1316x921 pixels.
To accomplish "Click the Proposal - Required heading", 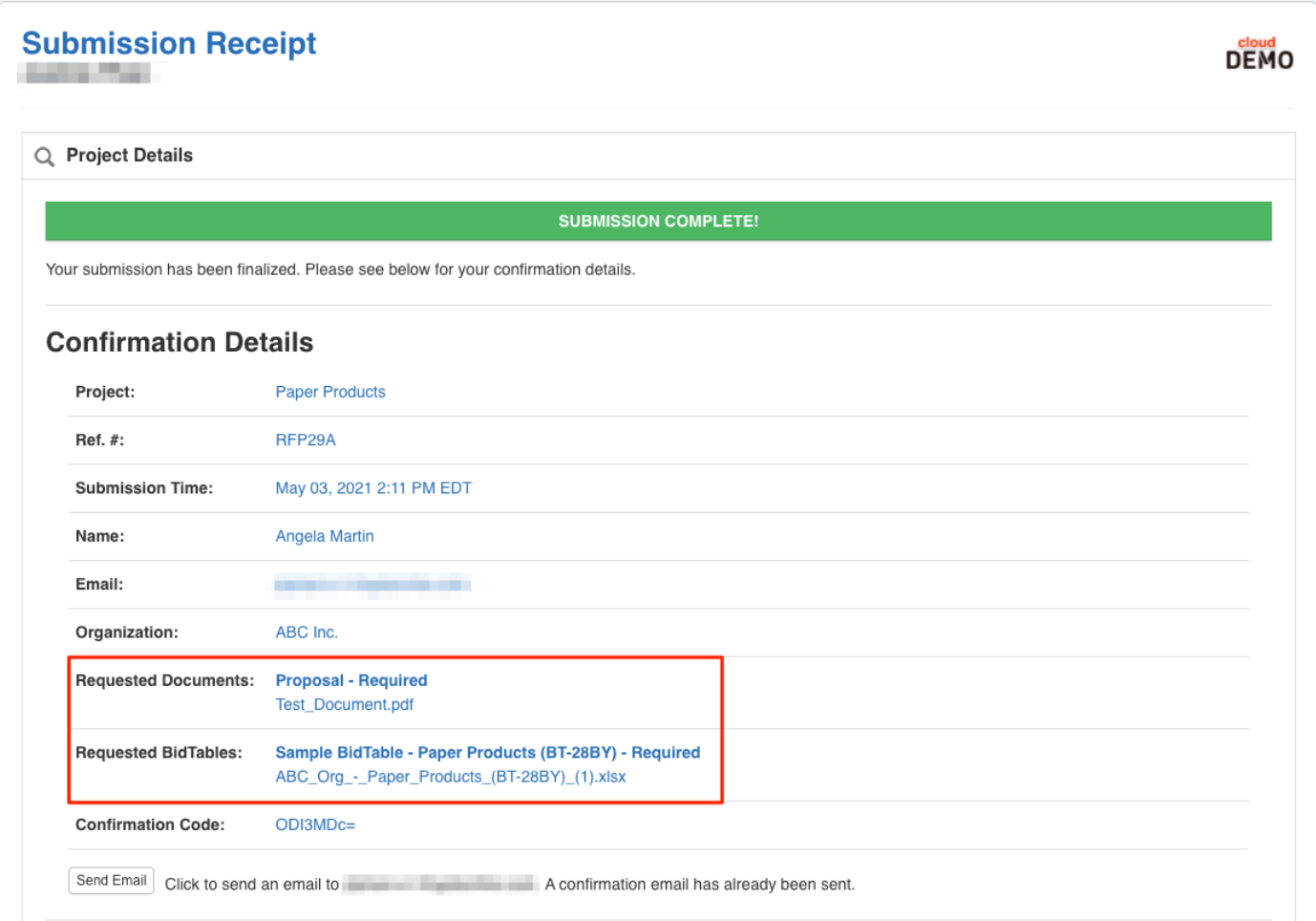I will point(351,680).
